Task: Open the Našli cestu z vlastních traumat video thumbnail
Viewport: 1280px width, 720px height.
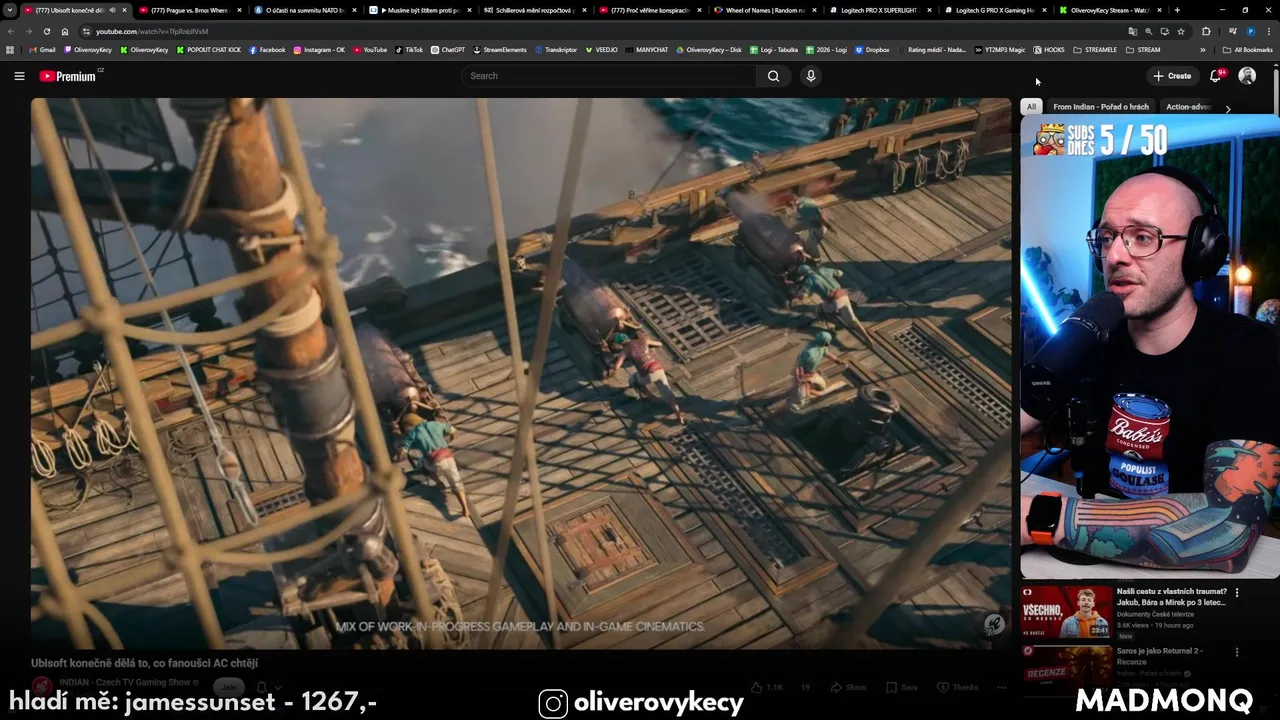Action: pyautogui.click(x=1066, y=611)
